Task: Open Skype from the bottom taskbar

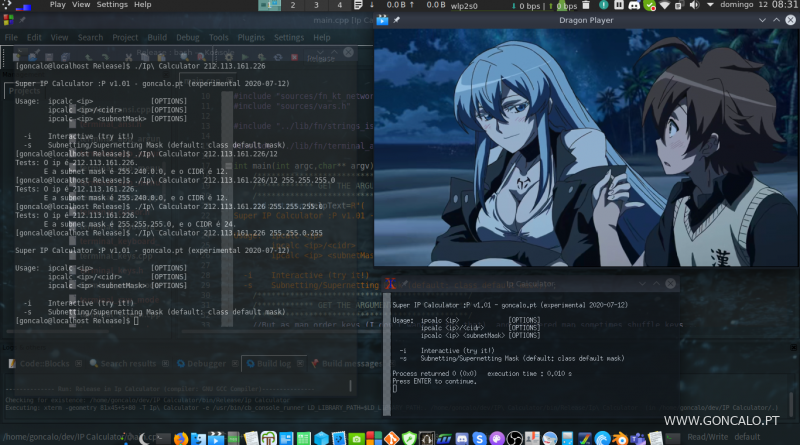Action: tap(479, 438)
